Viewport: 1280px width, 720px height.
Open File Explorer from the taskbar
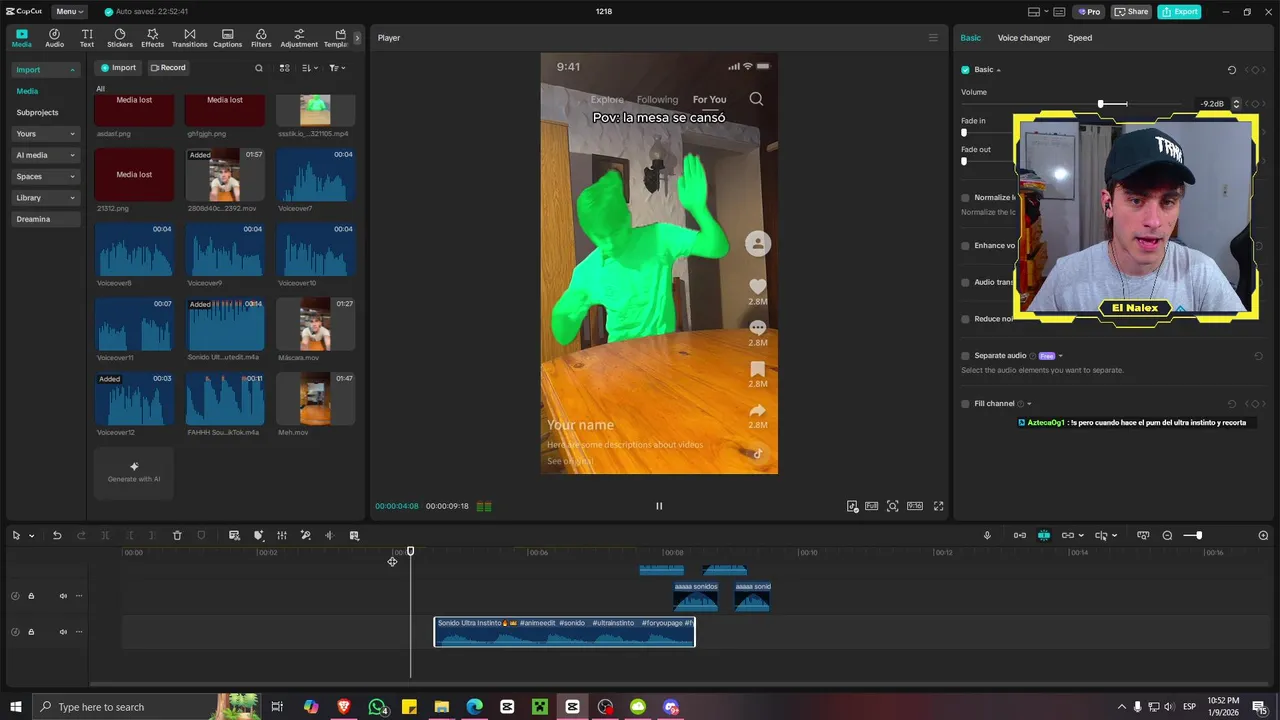tap(441, 707)
